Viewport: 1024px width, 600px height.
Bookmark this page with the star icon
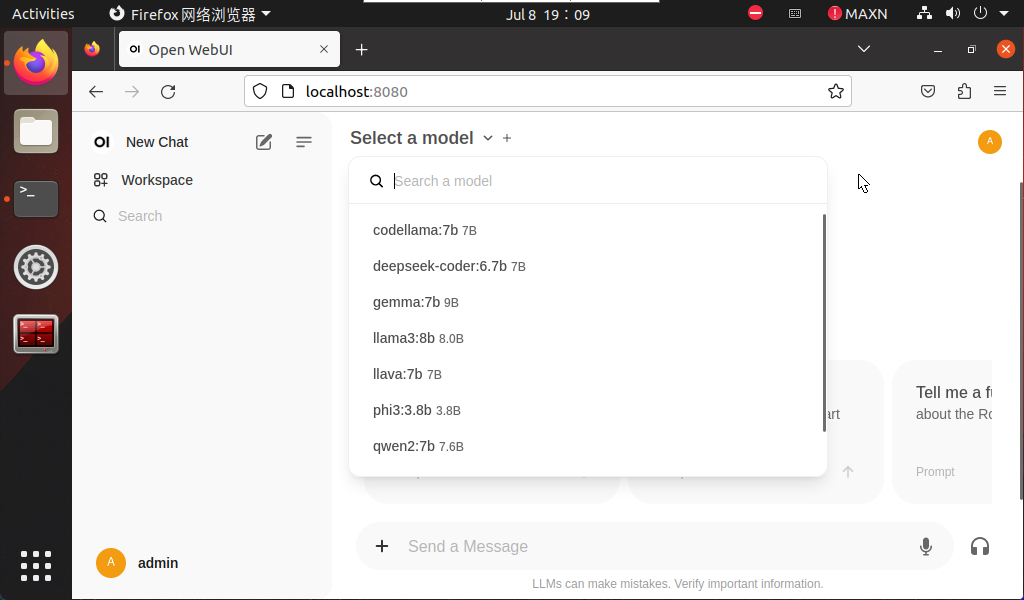coord(836,92)
